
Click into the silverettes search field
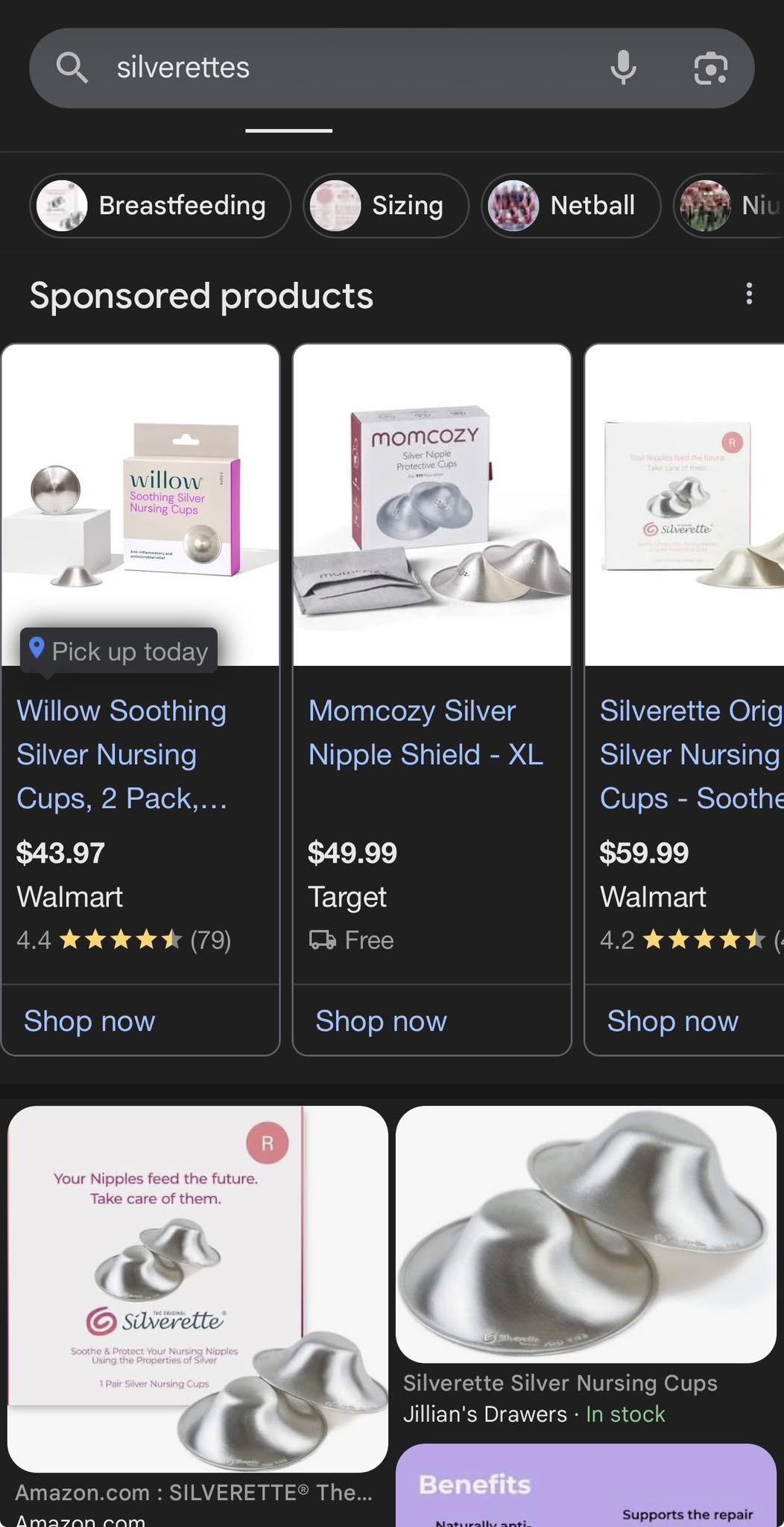[358, 68]
